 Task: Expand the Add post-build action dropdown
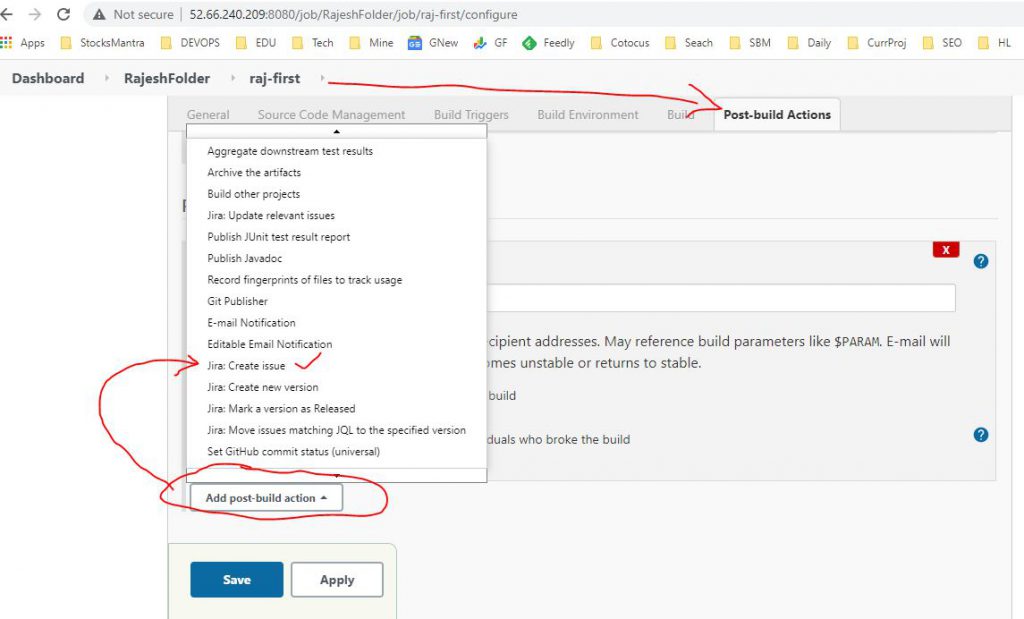[x=266, y=498]
